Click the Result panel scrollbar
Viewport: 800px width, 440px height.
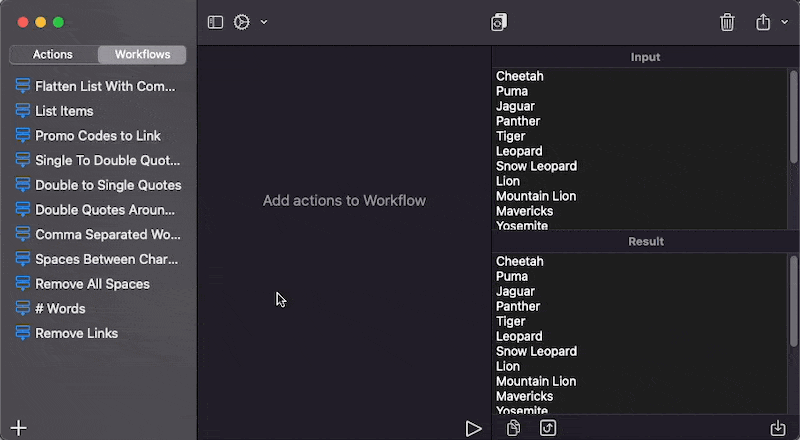tap(793, 302)
